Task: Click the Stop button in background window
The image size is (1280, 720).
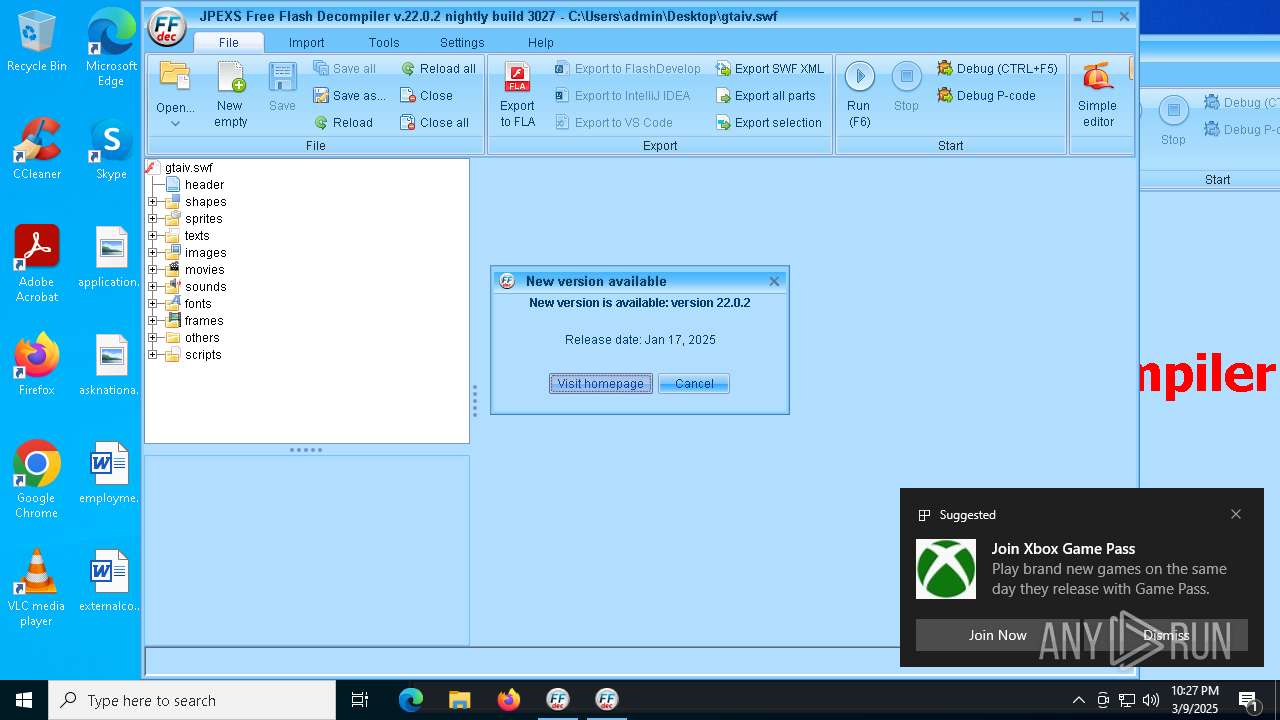Action: point(1173,120)
